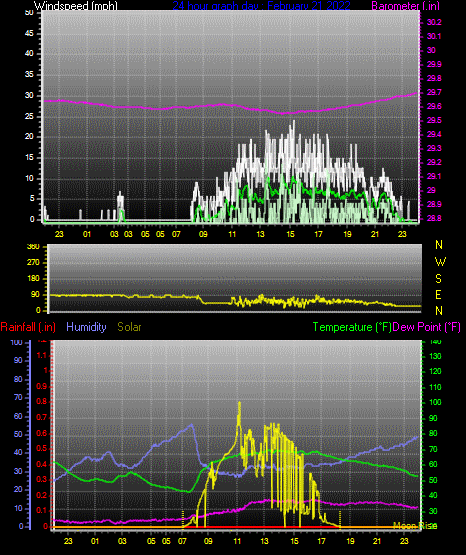Click the 0.3 value on the rainfall axis
466x555 pixels.
pyautogui.click(x=42, y=479)
